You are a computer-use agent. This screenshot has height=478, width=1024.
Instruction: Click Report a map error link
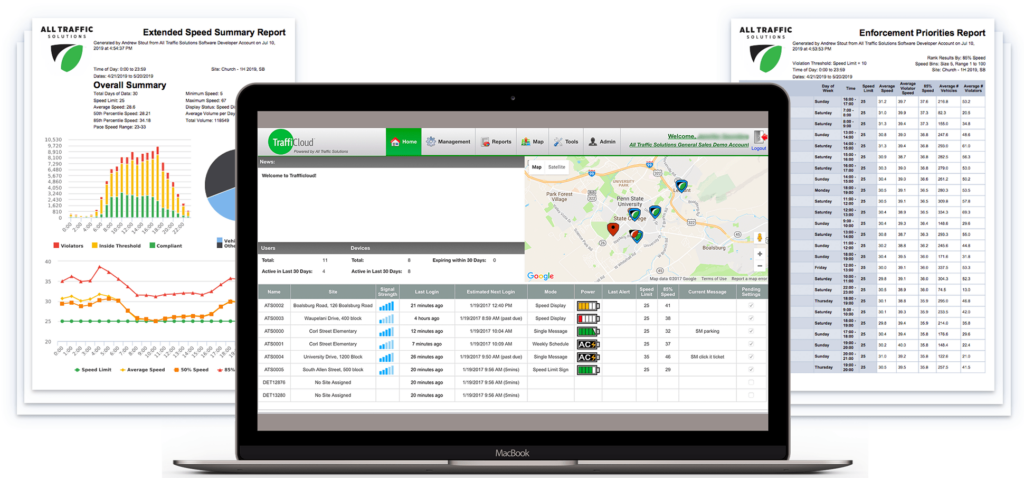(x=748, y=279)
